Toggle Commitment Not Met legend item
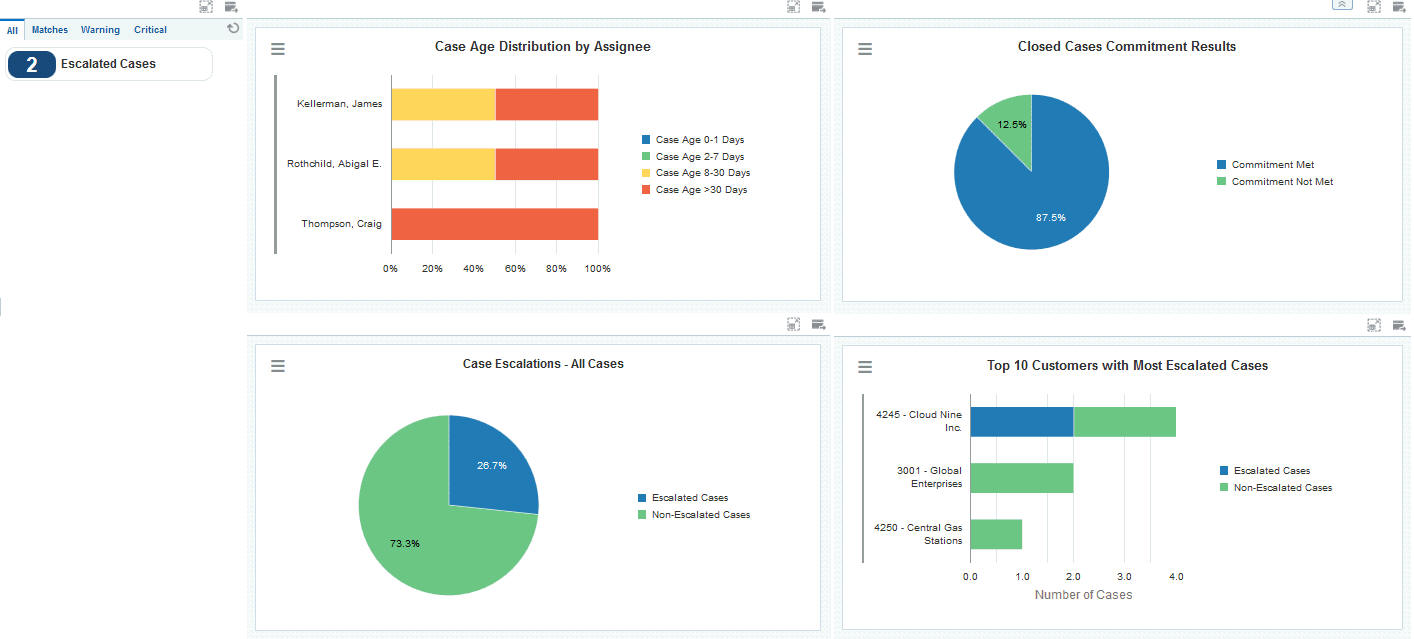1414x639 pixels. click(1275, 182)
